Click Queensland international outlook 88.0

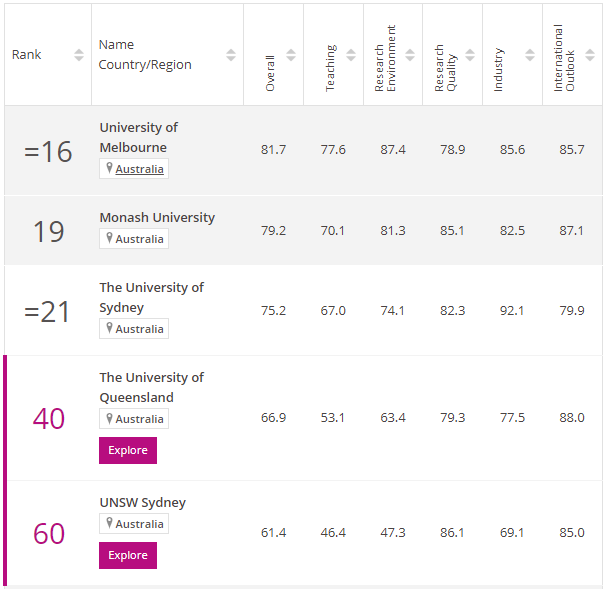click(x=572, y=418)
